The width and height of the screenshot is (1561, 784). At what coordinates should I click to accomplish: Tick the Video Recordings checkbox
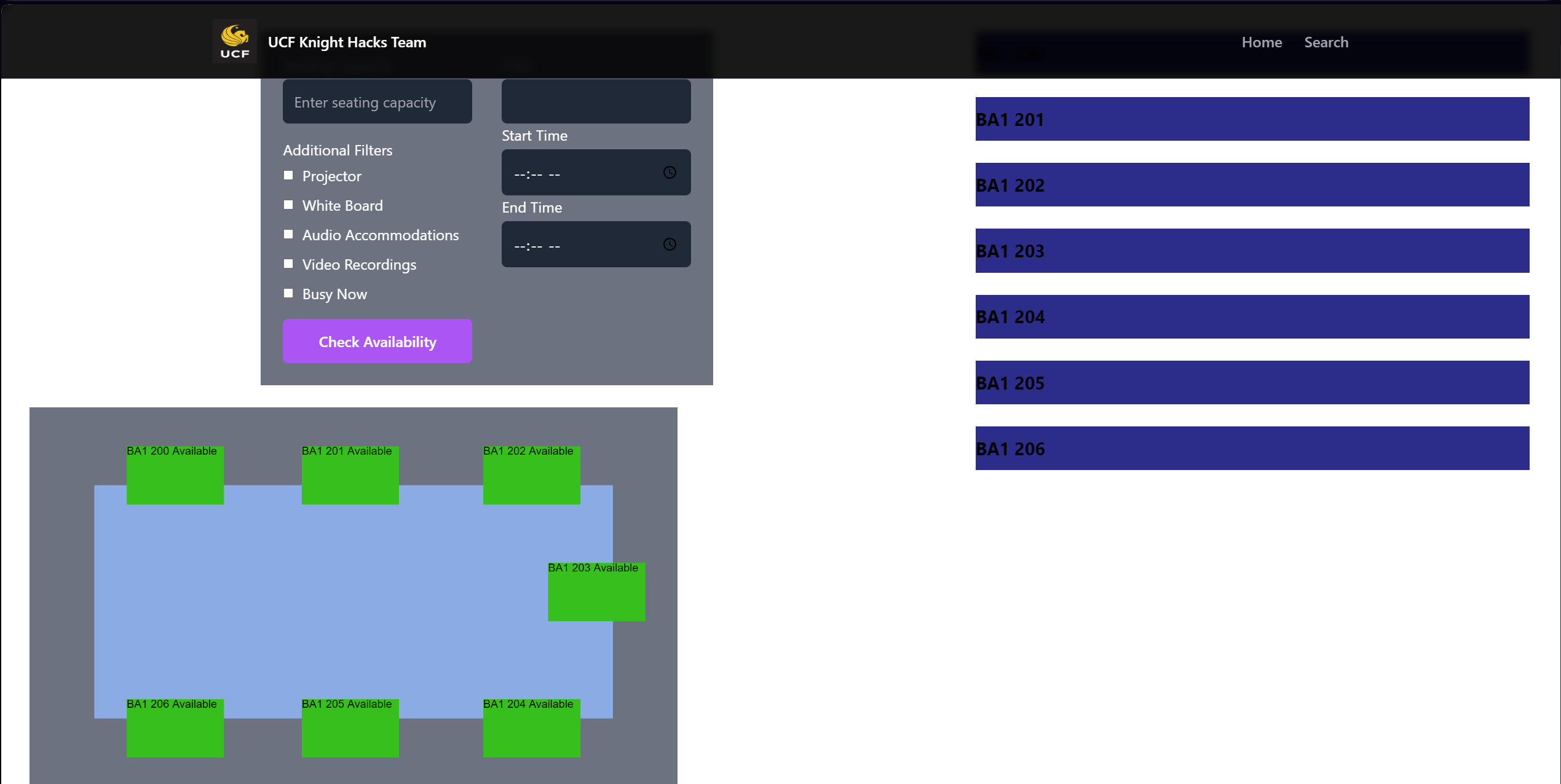click(x=288, y=264)
